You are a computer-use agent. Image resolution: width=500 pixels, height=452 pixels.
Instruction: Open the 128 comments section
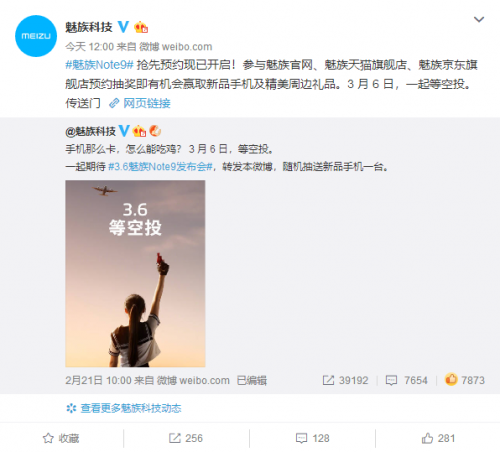312,438
